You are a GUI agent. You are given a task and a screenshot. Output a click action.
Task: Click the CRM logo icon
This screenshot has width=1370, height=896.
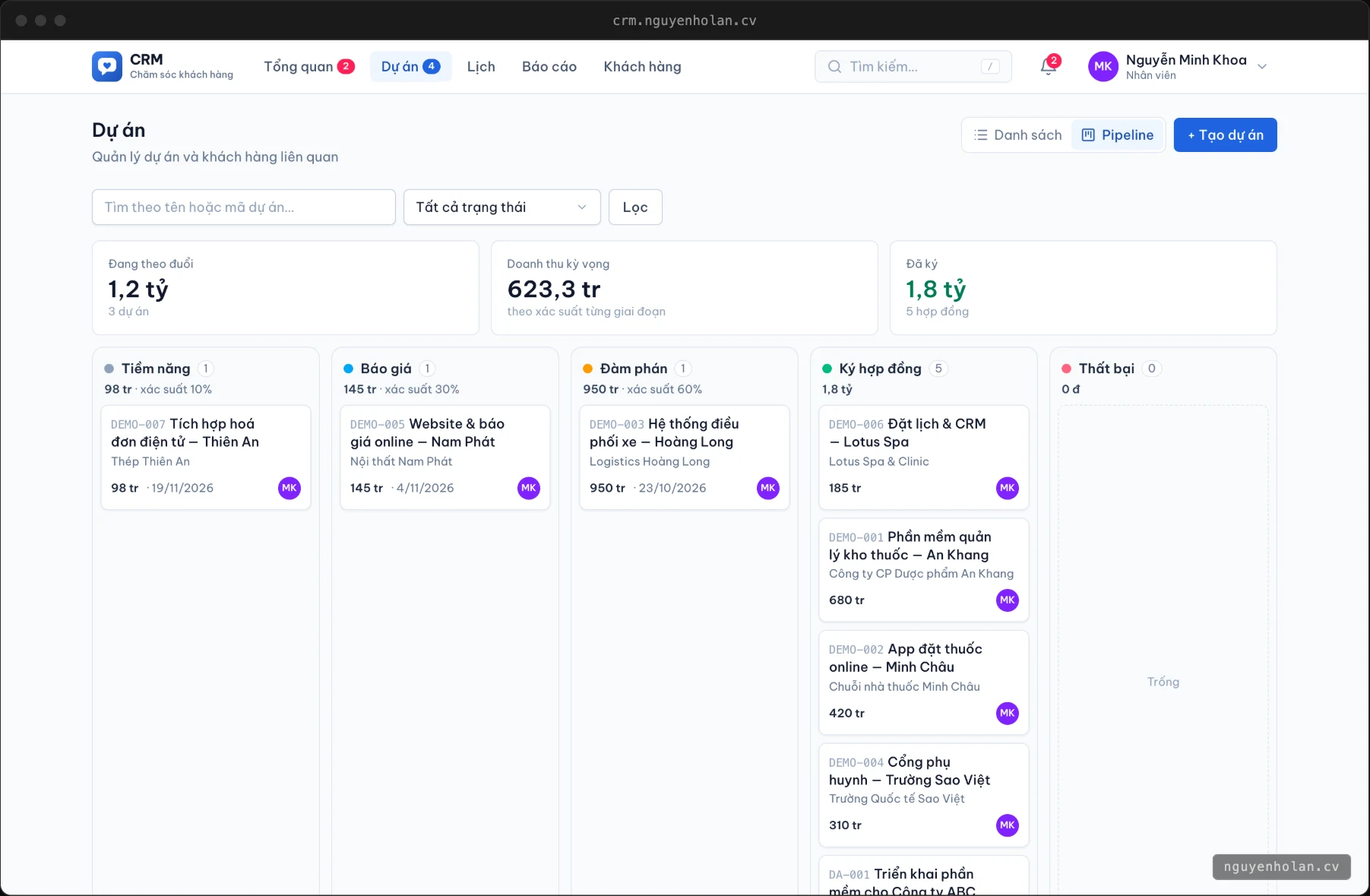107,66
